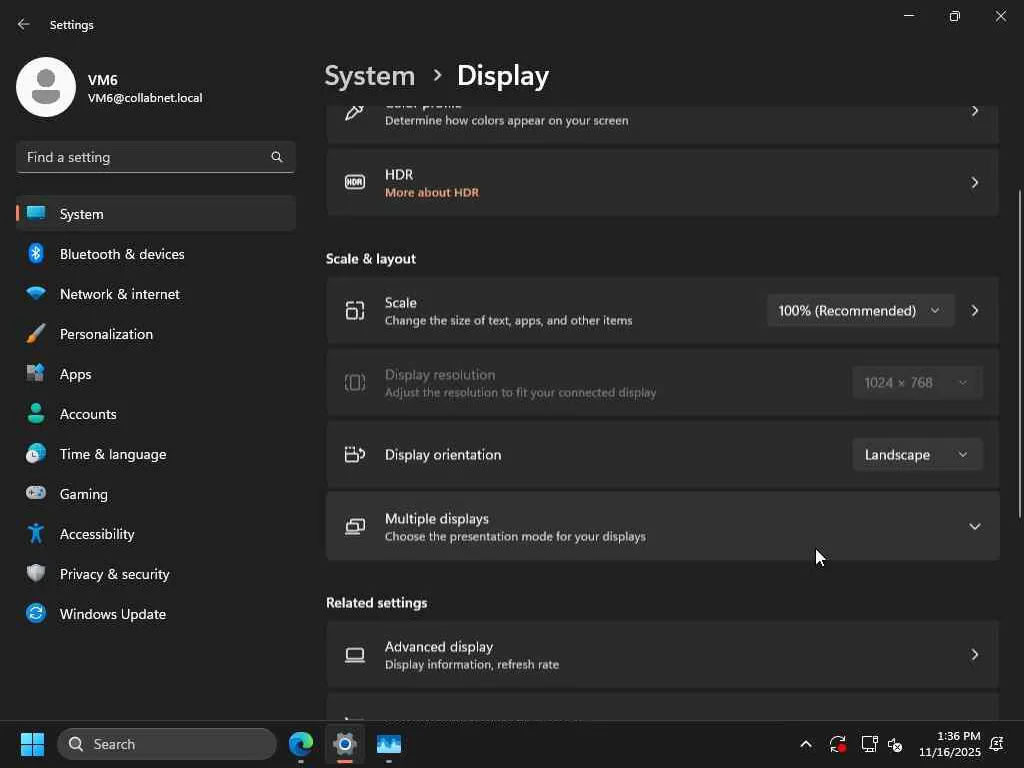Open Bluetooth & devices settings

coord(121,254)
